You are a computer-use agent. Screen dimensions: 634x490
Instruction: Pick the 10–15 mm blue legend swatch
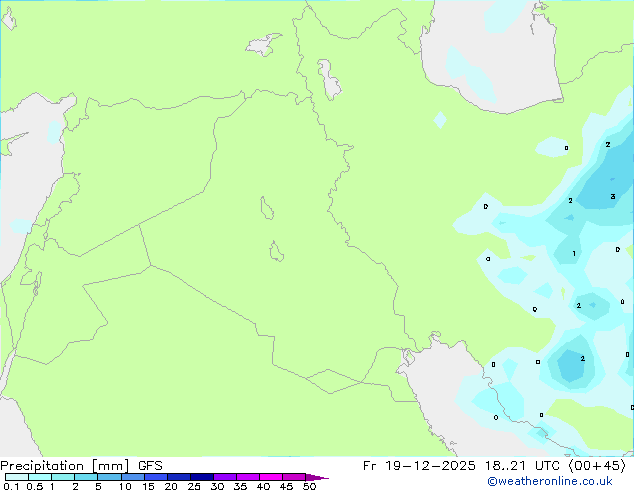click(x=132, y=477)
